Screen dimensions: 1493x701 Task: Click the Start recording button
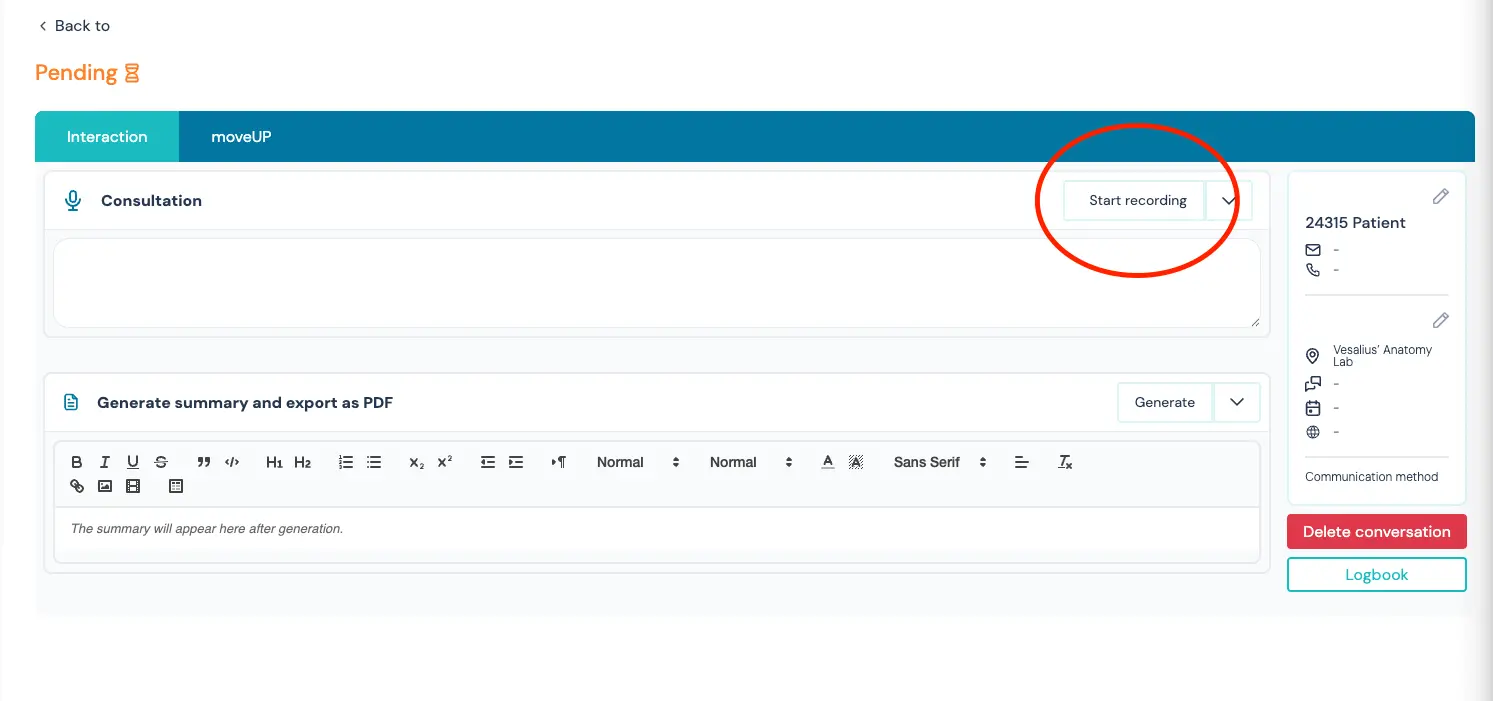tap(1137, 200)
